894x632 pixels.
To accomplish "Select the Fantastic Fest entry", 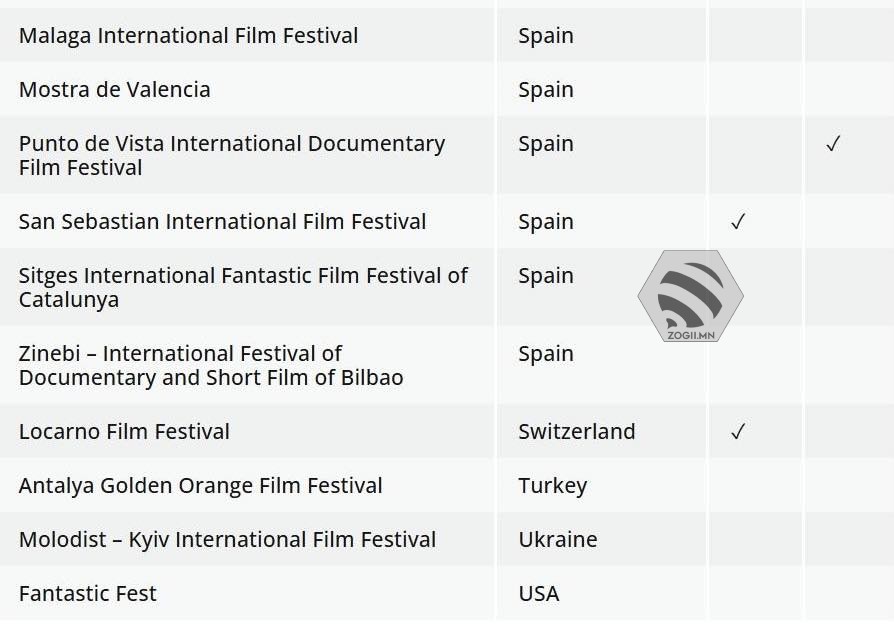I will point(88,594).
